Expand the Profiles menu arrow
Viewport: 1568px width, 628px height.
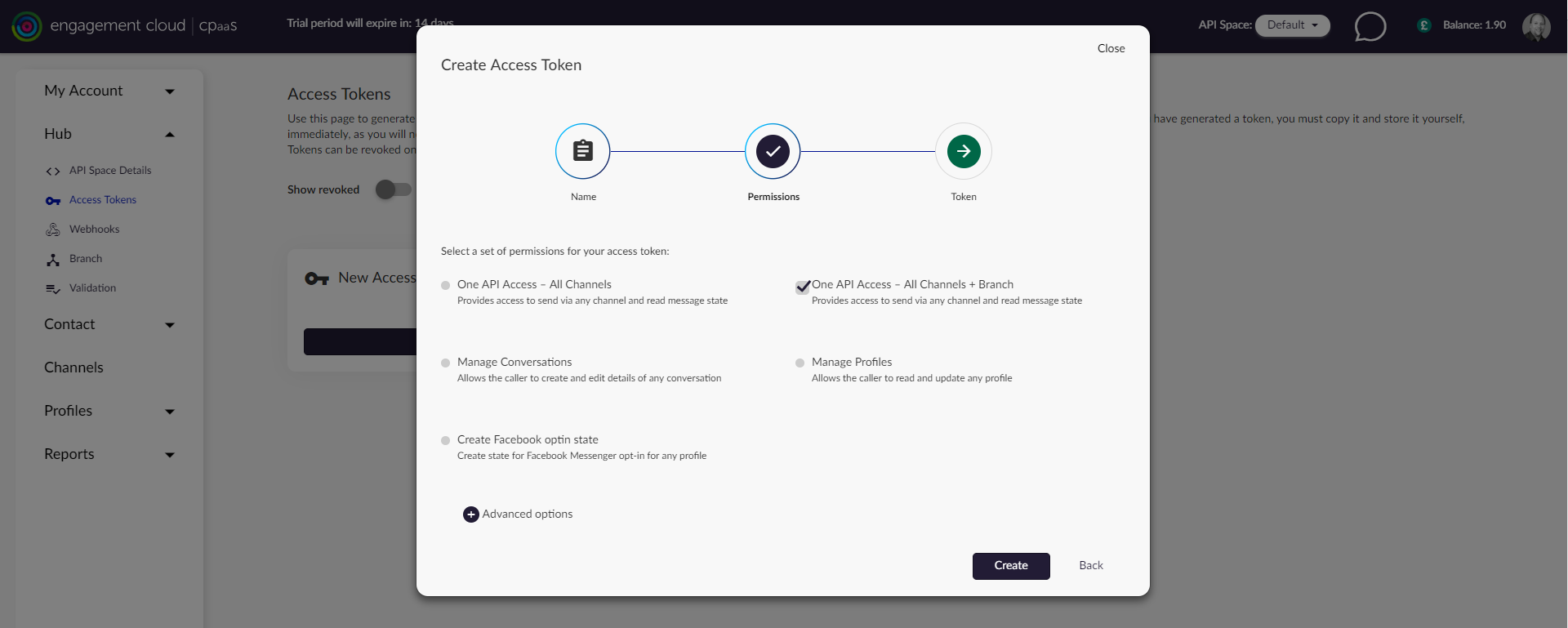170,412
